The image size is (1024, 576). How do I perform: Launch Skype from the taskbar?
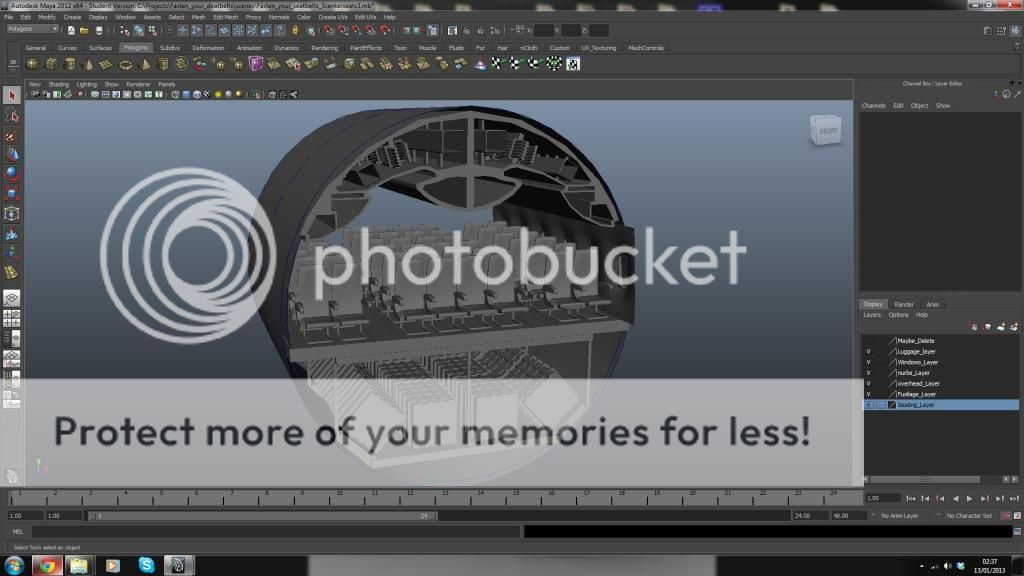(x=147, y=565)
